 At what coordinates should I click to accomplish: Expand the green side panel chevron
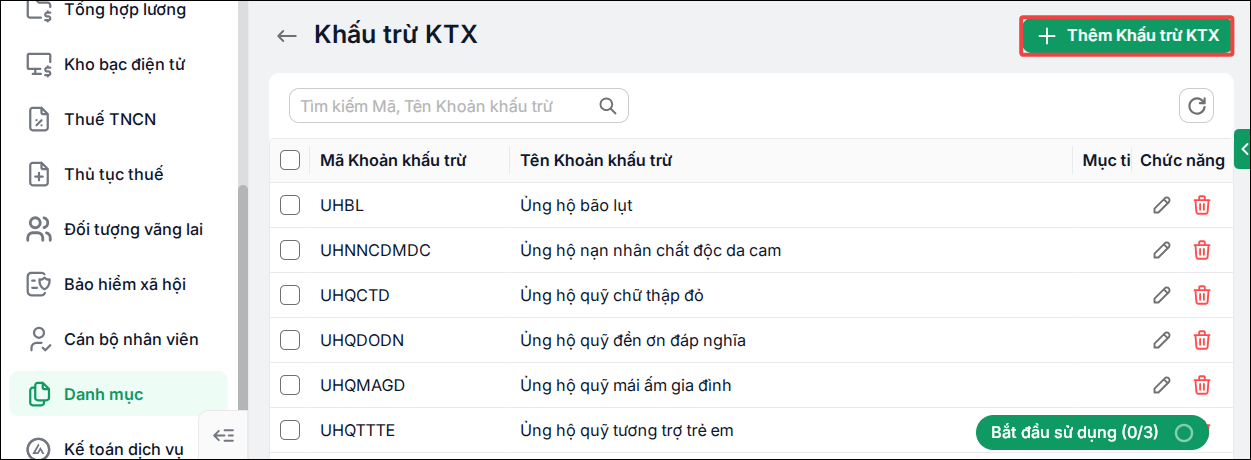(1244, 149)
